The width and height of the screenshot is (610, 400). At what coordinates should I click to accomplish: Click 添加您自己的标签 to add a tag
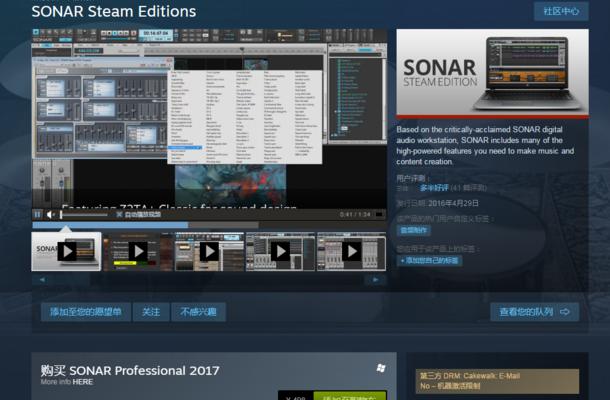[429, 260]
